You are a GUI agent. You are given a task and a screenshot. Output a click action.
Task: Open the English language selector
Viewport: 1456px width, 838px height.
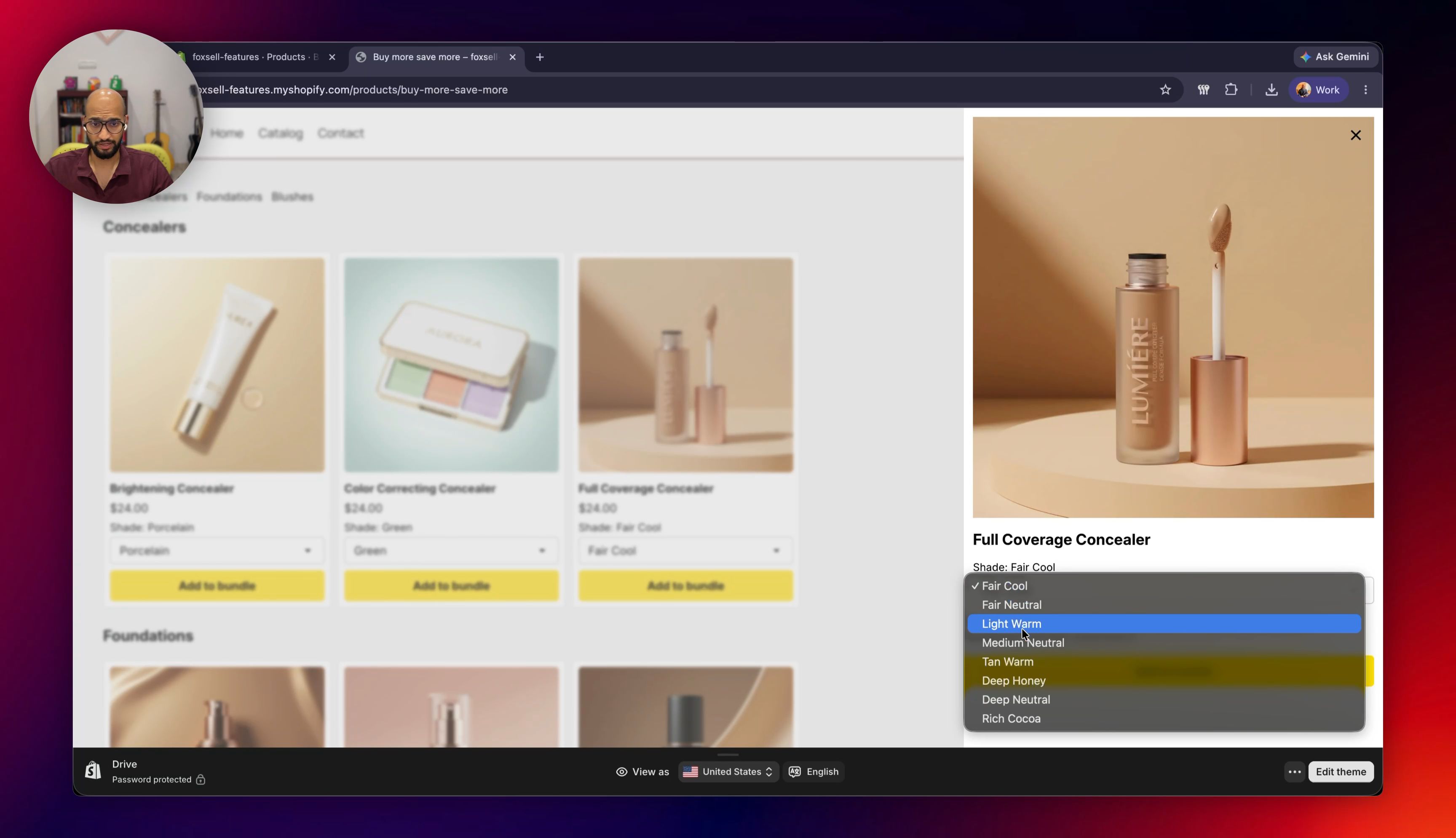[x=814, y=772]
